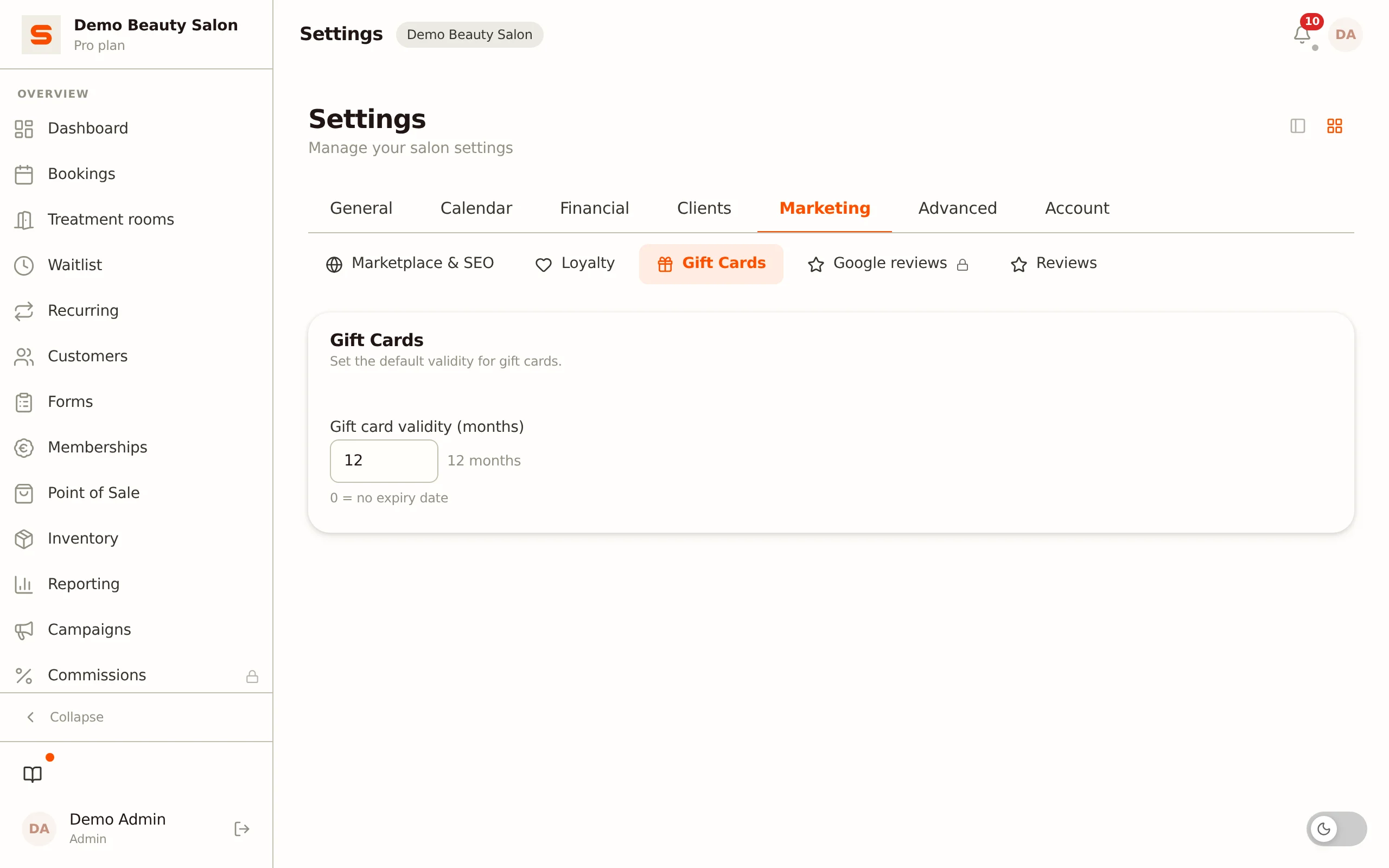
Task: Open the notifications bell icon
Action: (1301, 35)
